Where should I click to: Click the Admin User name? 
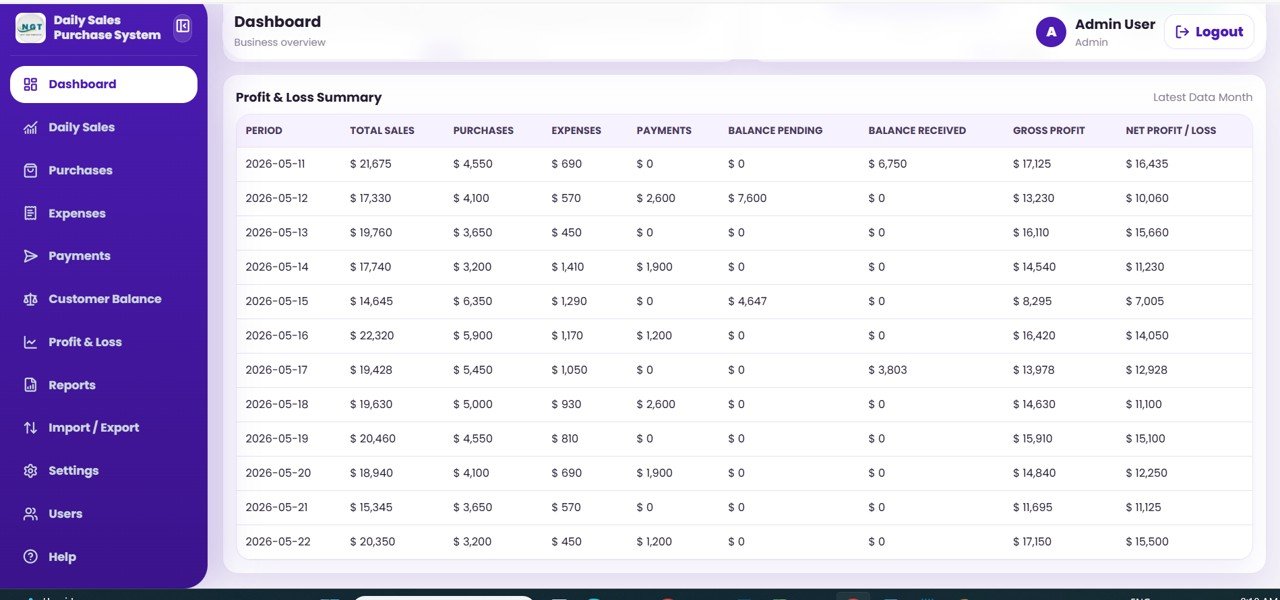(x=1115, y=24)
